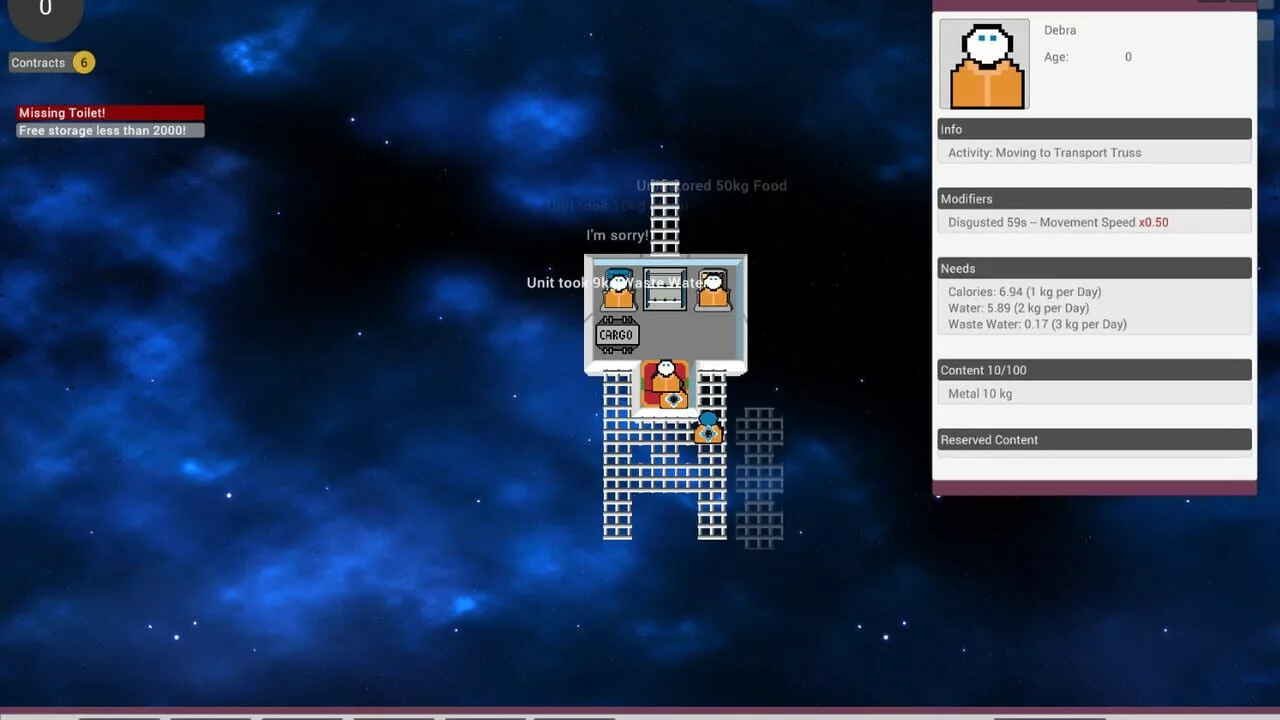The image size is (1280, 720).
Task: Select the free storage warning alert
Action: coord(110,131)
